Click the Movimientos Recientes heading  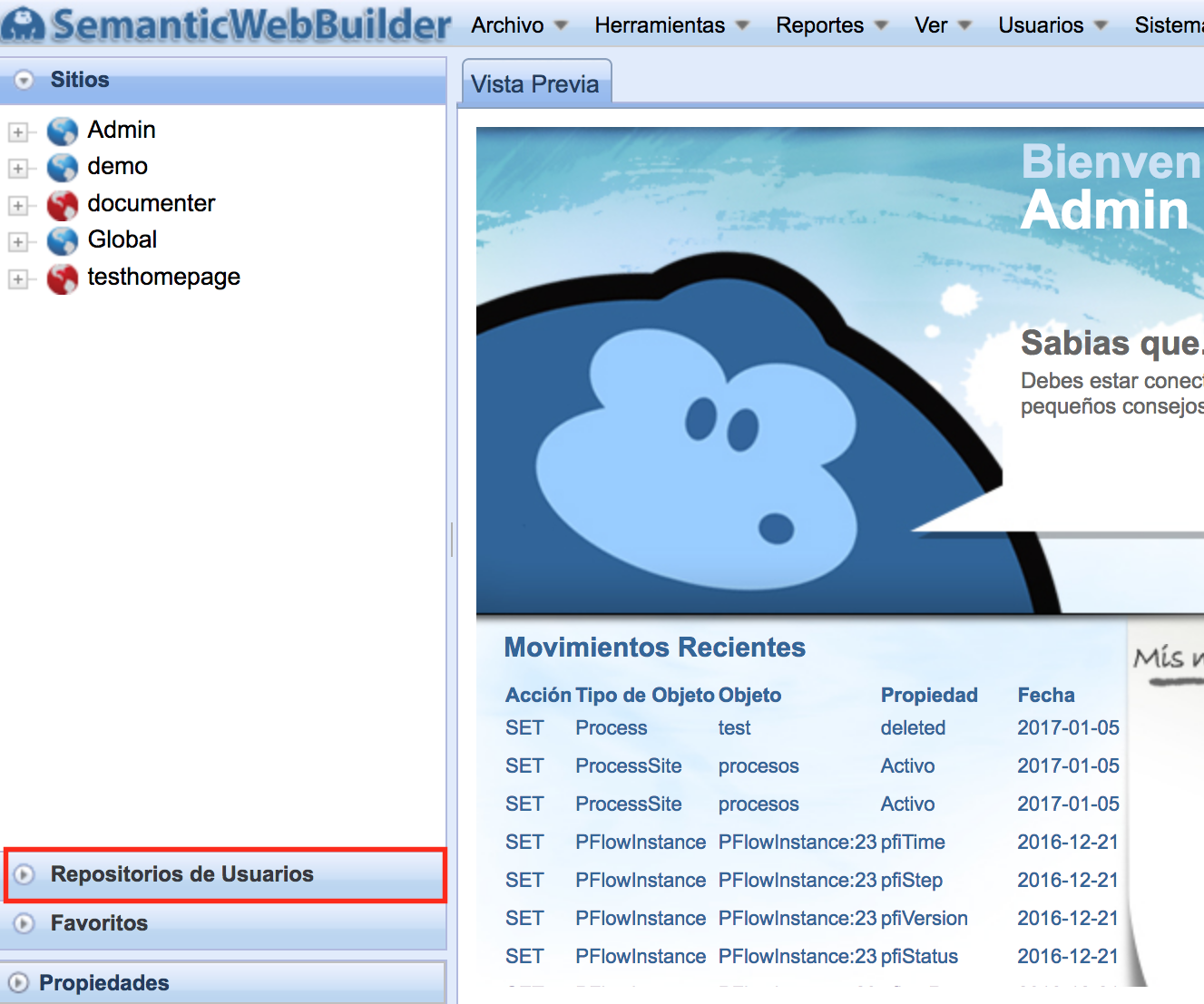(x=655, y=648)
